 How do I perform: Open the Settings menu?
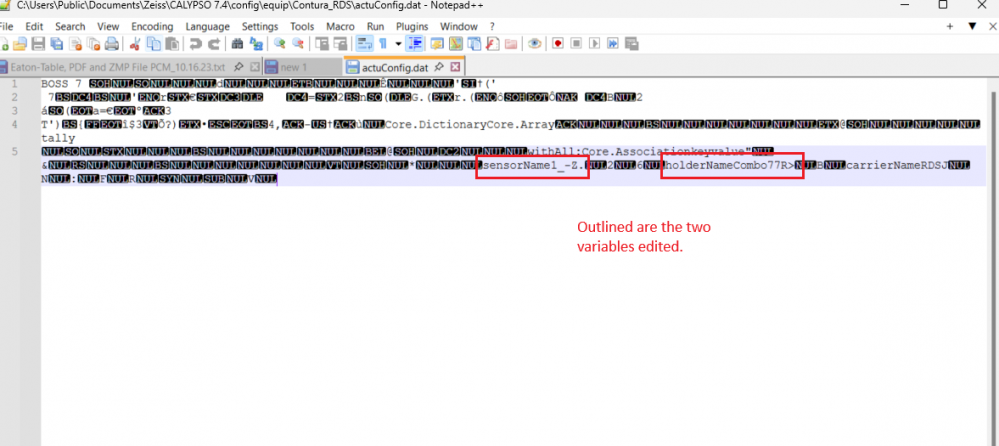pos(260,27)
